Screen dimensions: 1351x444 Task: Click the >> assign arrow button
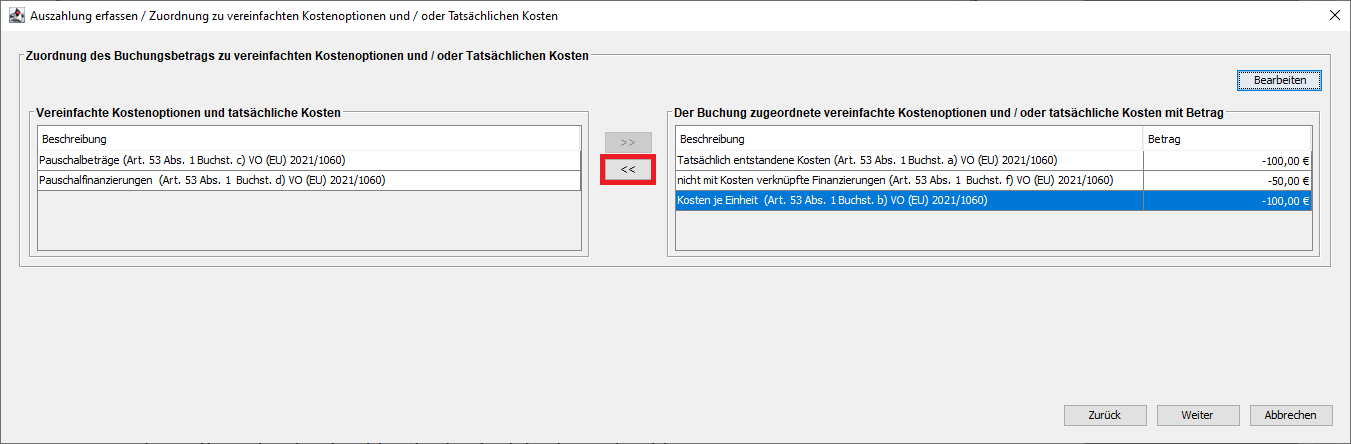628,143
